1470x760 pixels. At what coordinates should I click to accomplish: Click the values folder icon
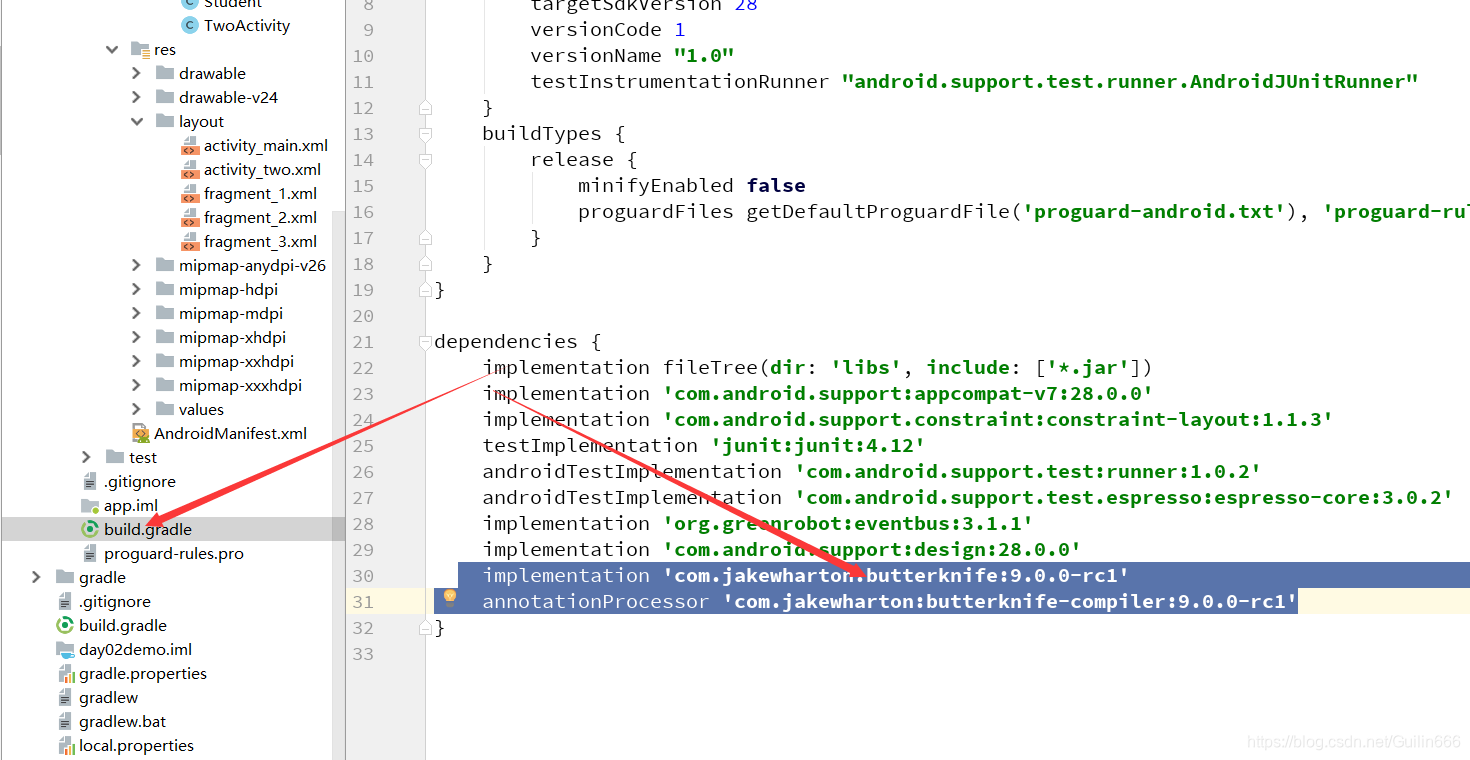[x=165, y=410]
